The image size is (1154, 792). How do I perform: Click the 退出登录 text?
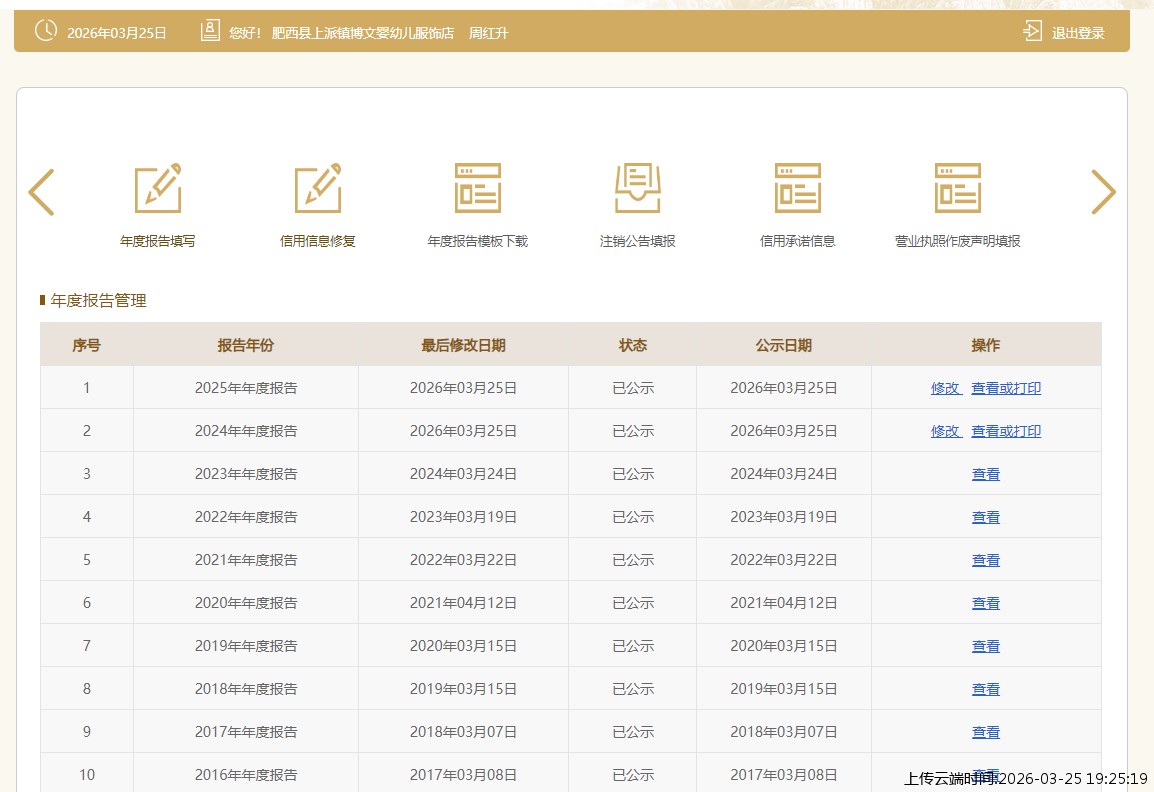coord(1078,33)
